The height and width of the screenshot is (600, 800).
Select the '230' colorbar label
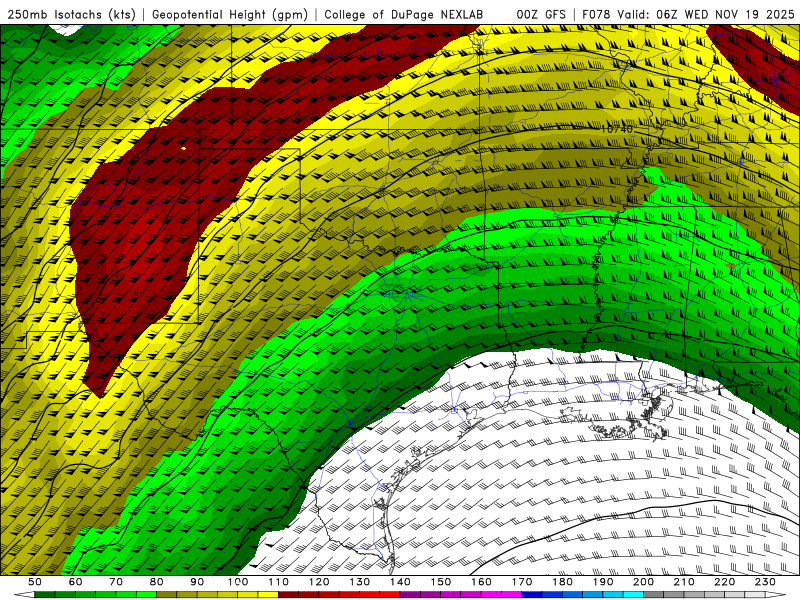[x=765, y=582]
